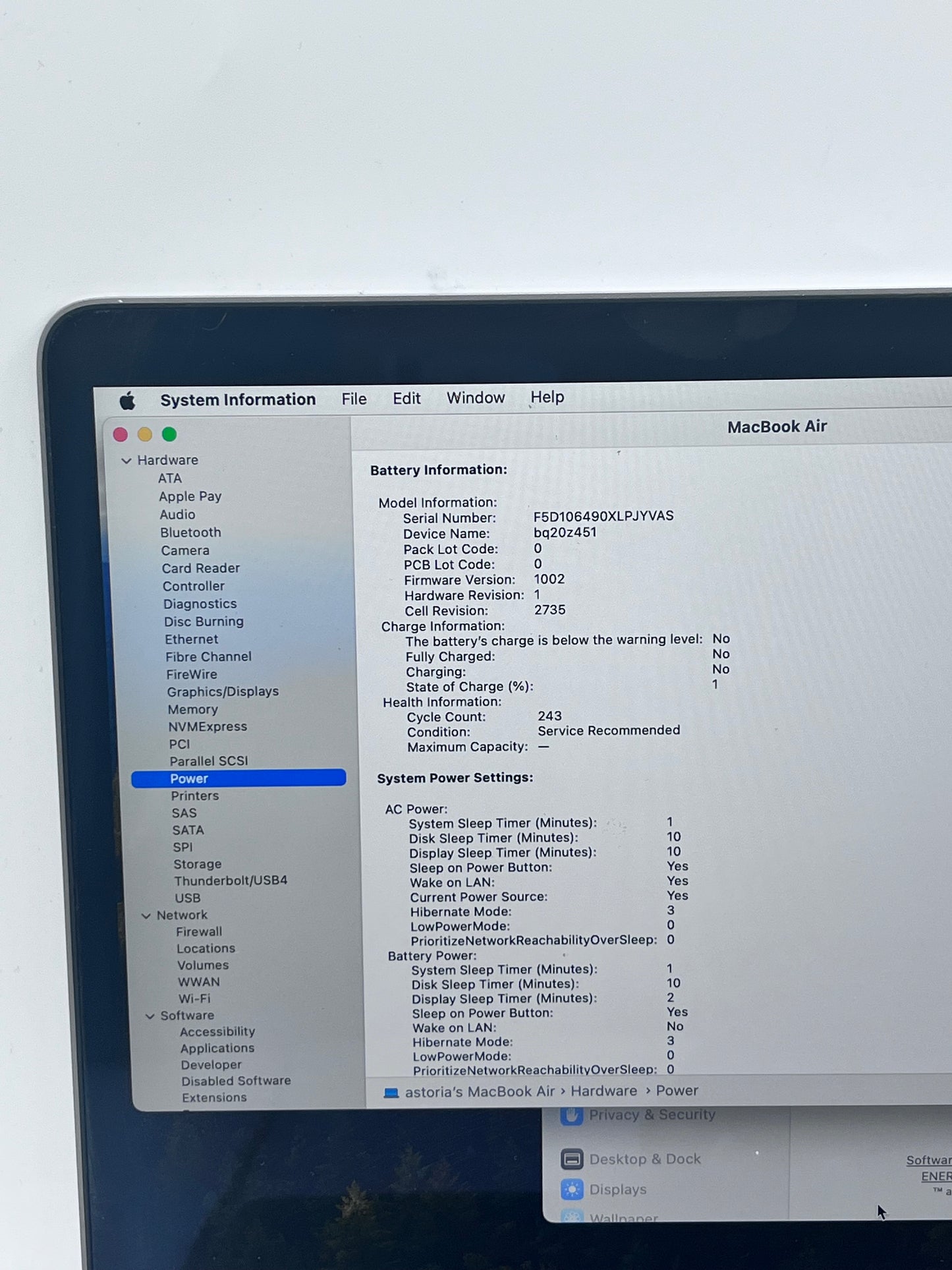Open the System Information menu

point(238,400)
